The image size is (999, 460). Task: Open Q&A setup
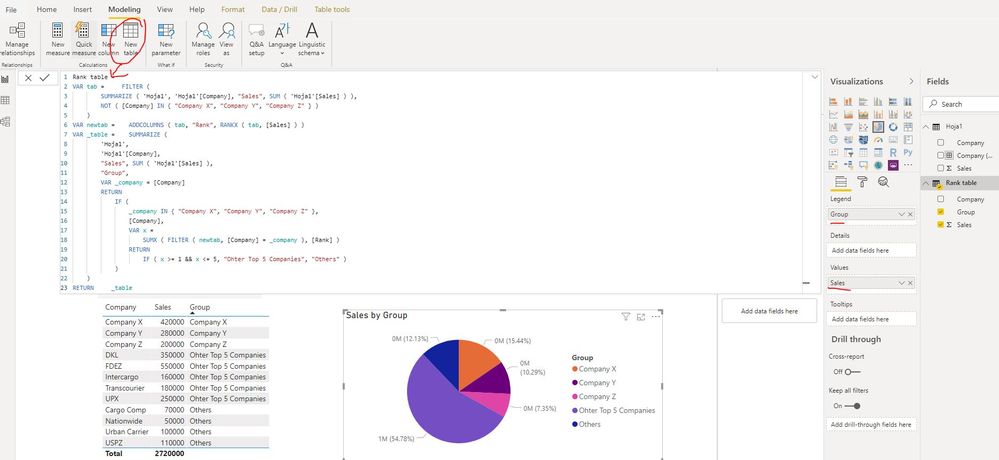click(256, 40)
